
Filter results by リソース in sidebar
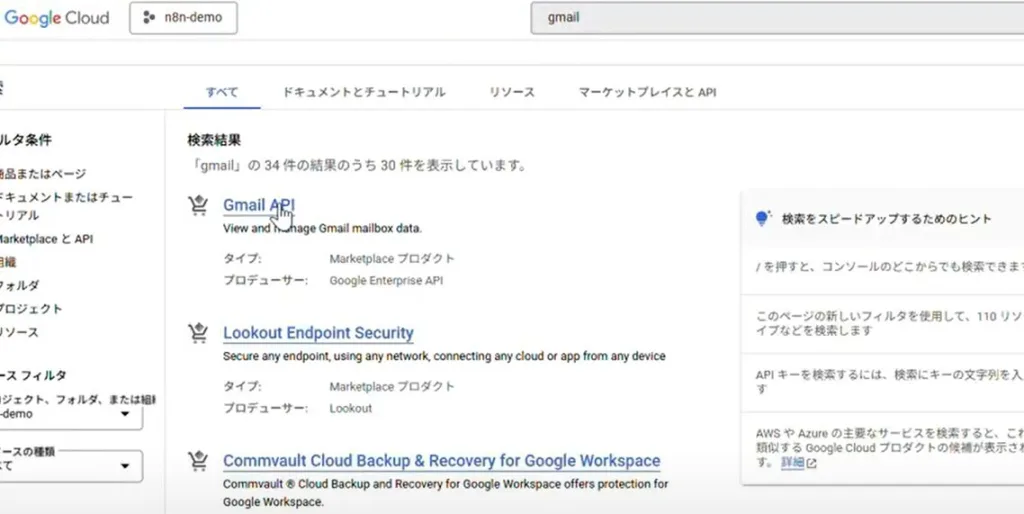(20, 332)
